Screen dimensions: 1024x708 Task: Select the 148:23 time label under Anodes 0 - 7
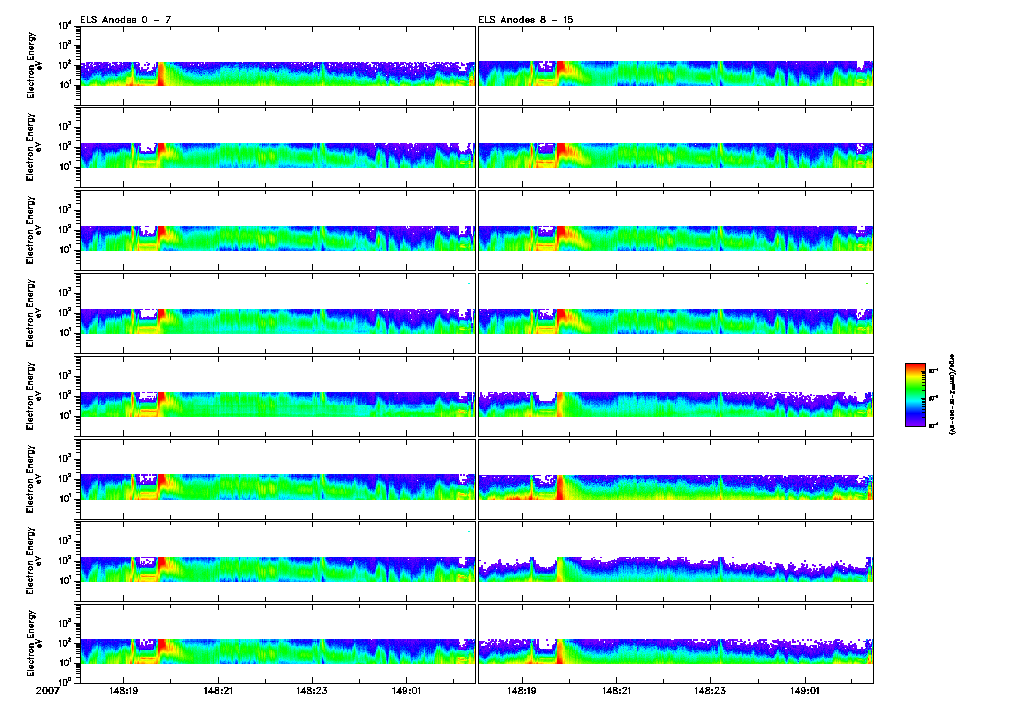pos(312,690)
